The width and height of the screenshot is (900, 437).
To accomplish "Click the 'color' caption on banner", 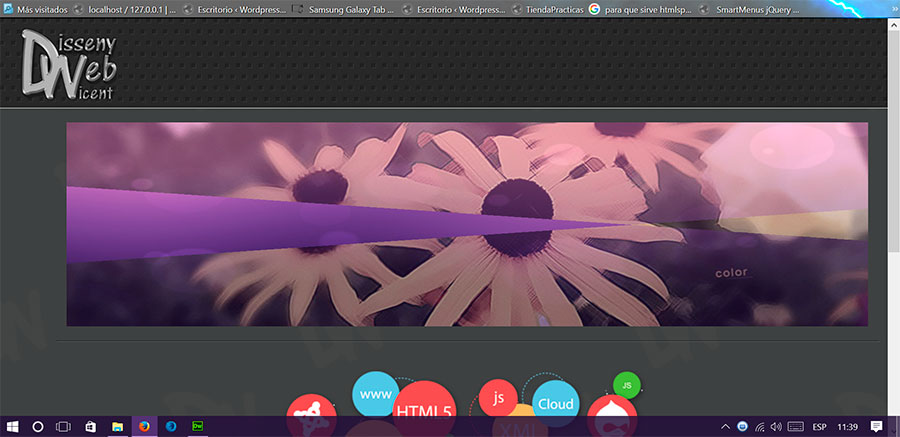I will pos(731,273).
